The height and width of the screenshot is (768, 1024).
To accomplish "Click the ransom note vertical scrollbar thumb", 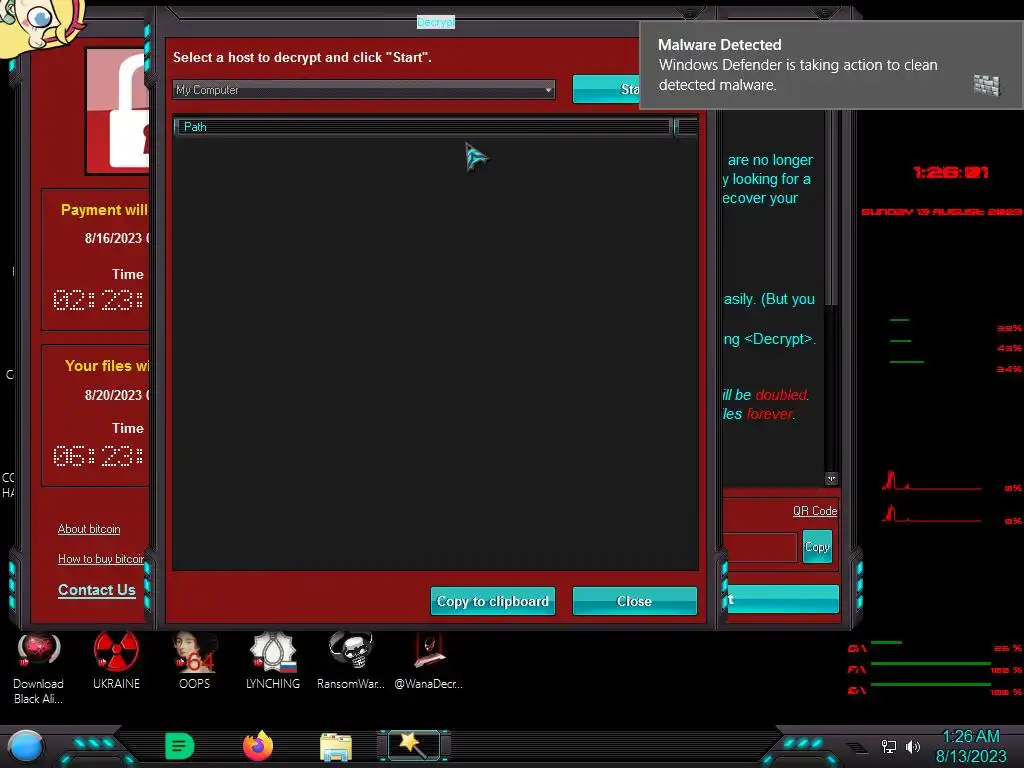I will click(831, 206).
